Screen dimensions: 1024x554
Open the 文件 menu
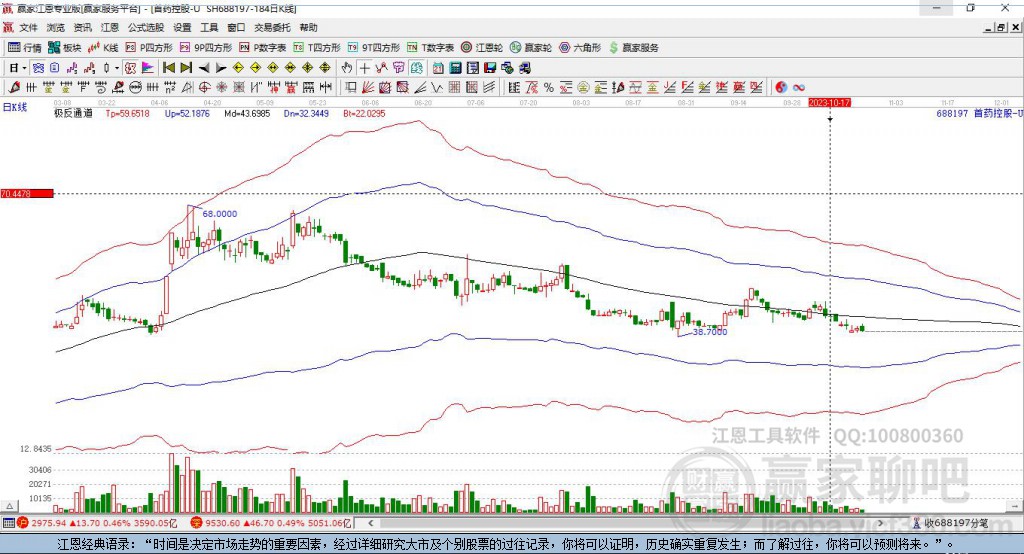tap(28, 27)
